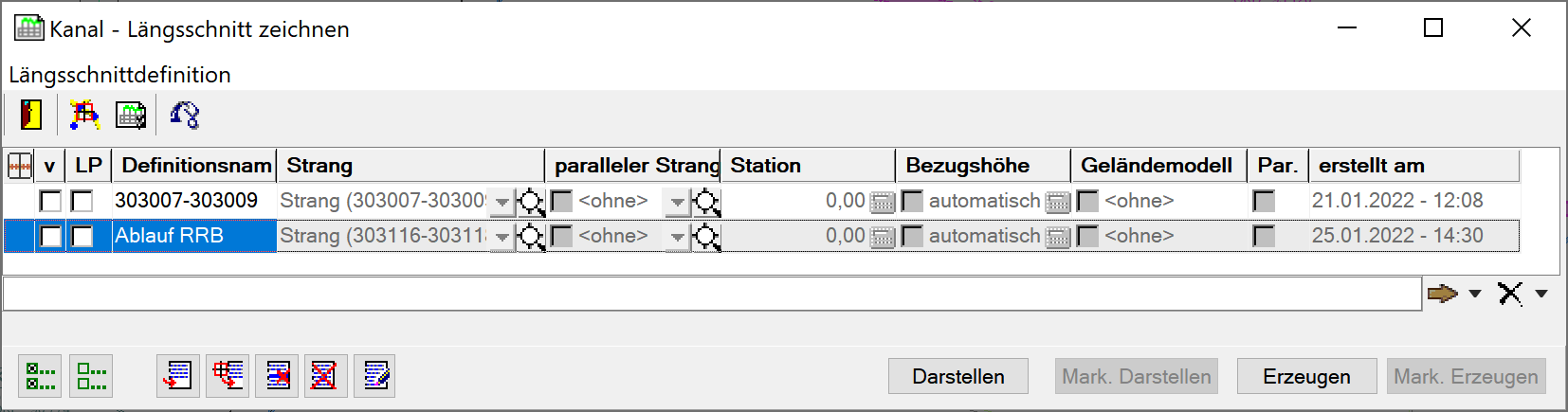Screen dimensions: 1568x412
Task: Click the unmark-all rows icon at bottom
Action: click(x=92, y=376)
